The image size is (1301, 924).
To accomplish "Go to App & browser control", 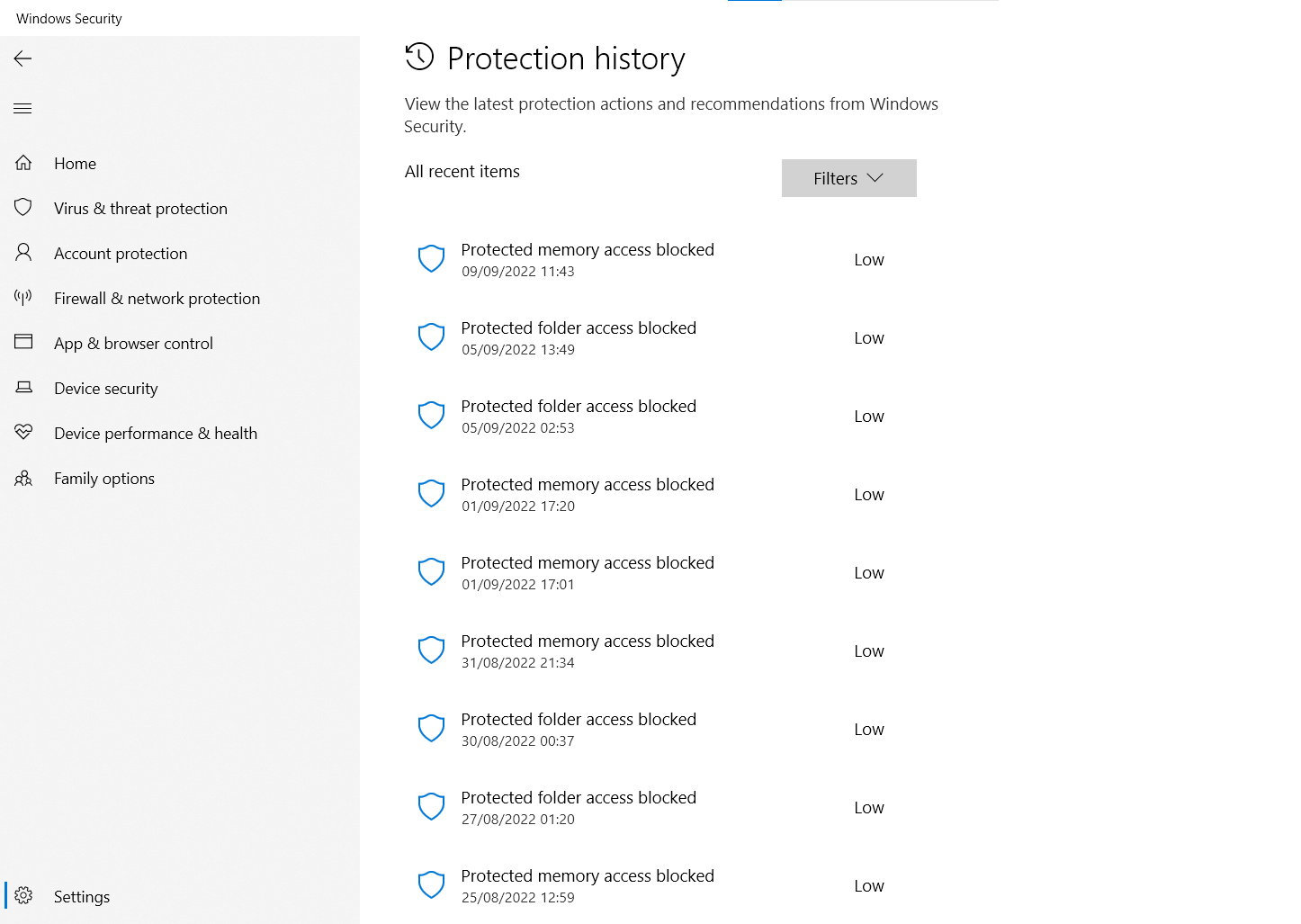I will (133, 344).
